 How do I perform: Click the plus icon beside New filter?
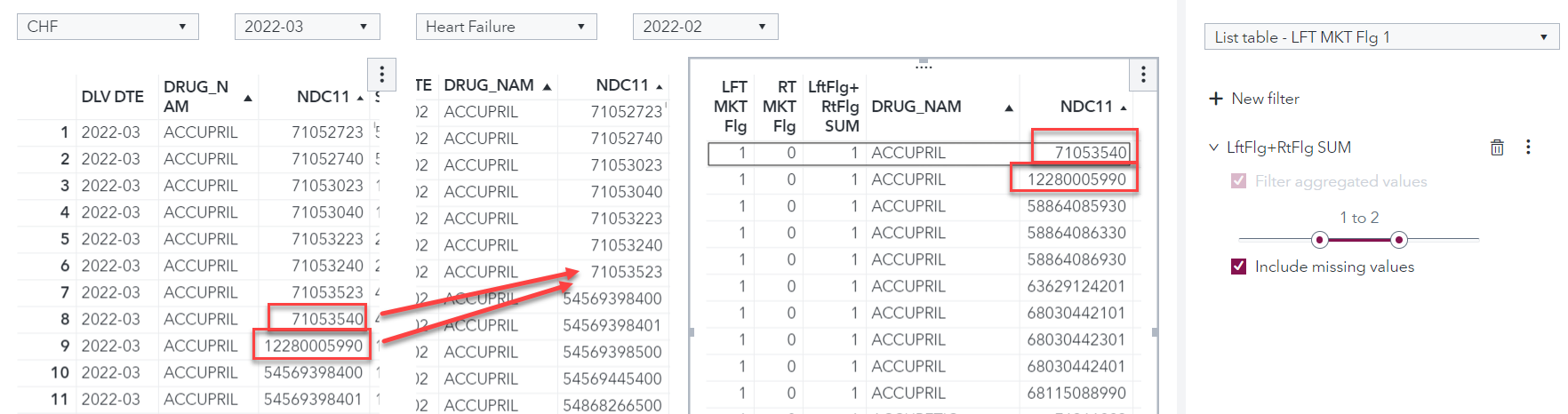[1216, 99]
